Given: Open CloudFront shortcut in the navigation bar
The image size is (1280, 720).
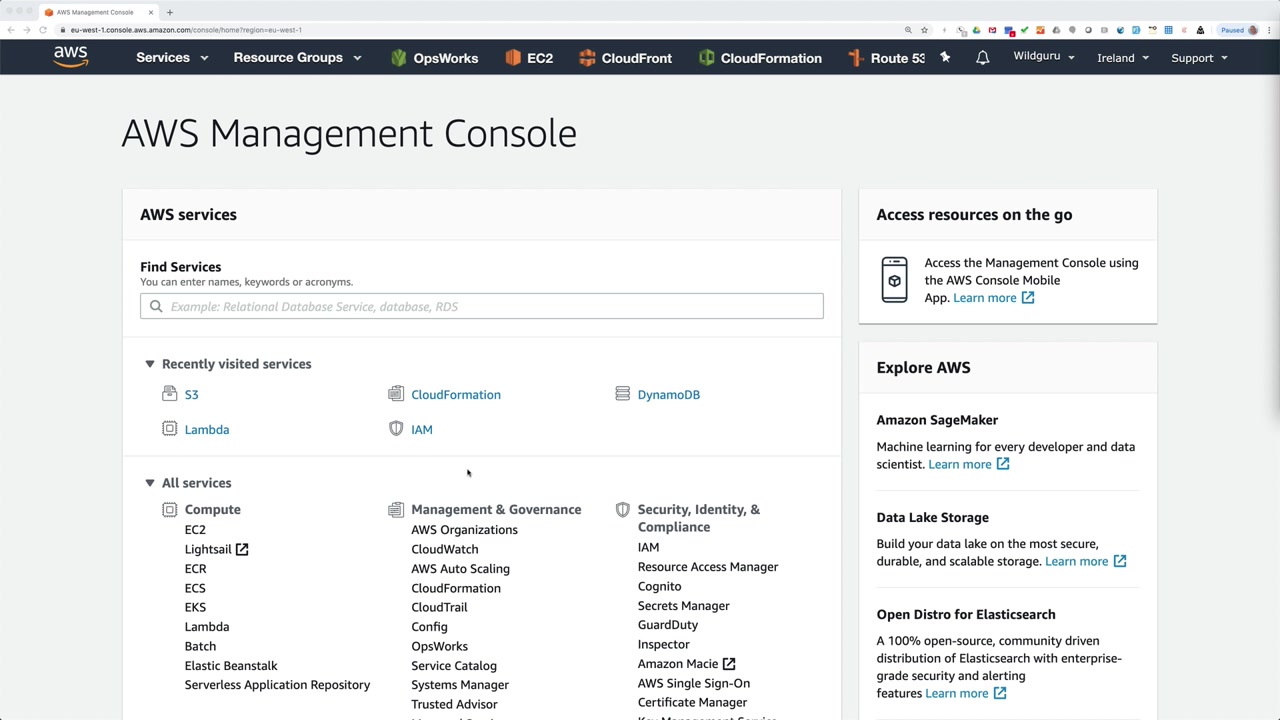Looking at the screenshot, I should click(x=625, y=58).
